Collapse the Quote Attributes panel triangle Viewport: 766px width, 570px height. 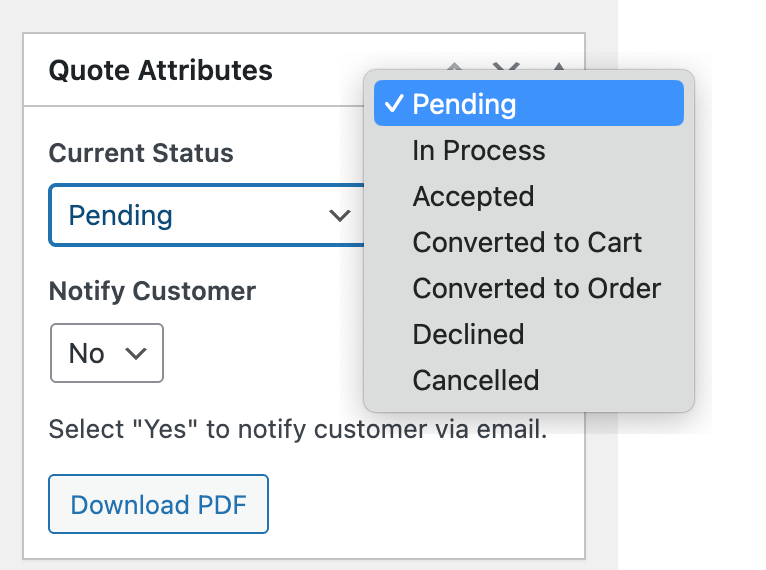(x=559, y=67)
